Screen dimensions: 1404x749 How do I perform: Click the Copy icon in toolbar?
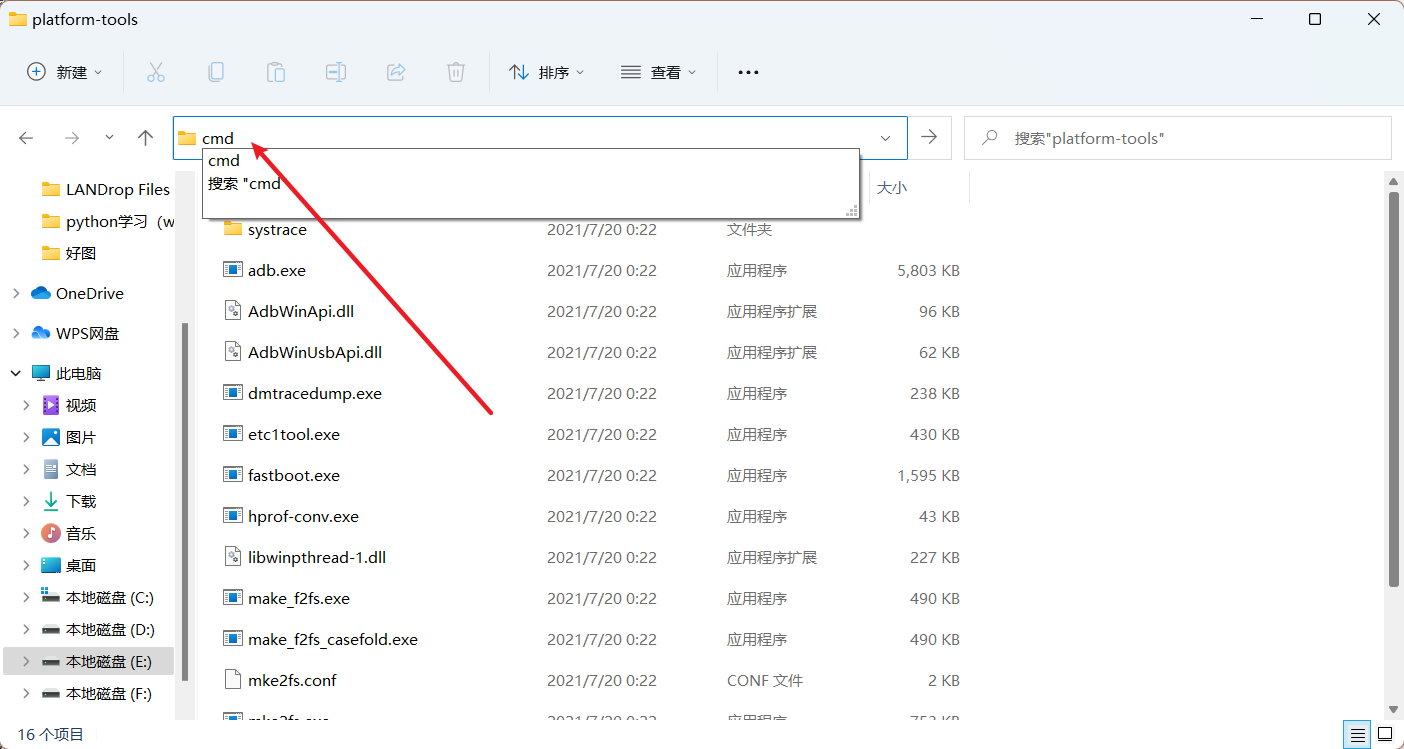point(215,72)
